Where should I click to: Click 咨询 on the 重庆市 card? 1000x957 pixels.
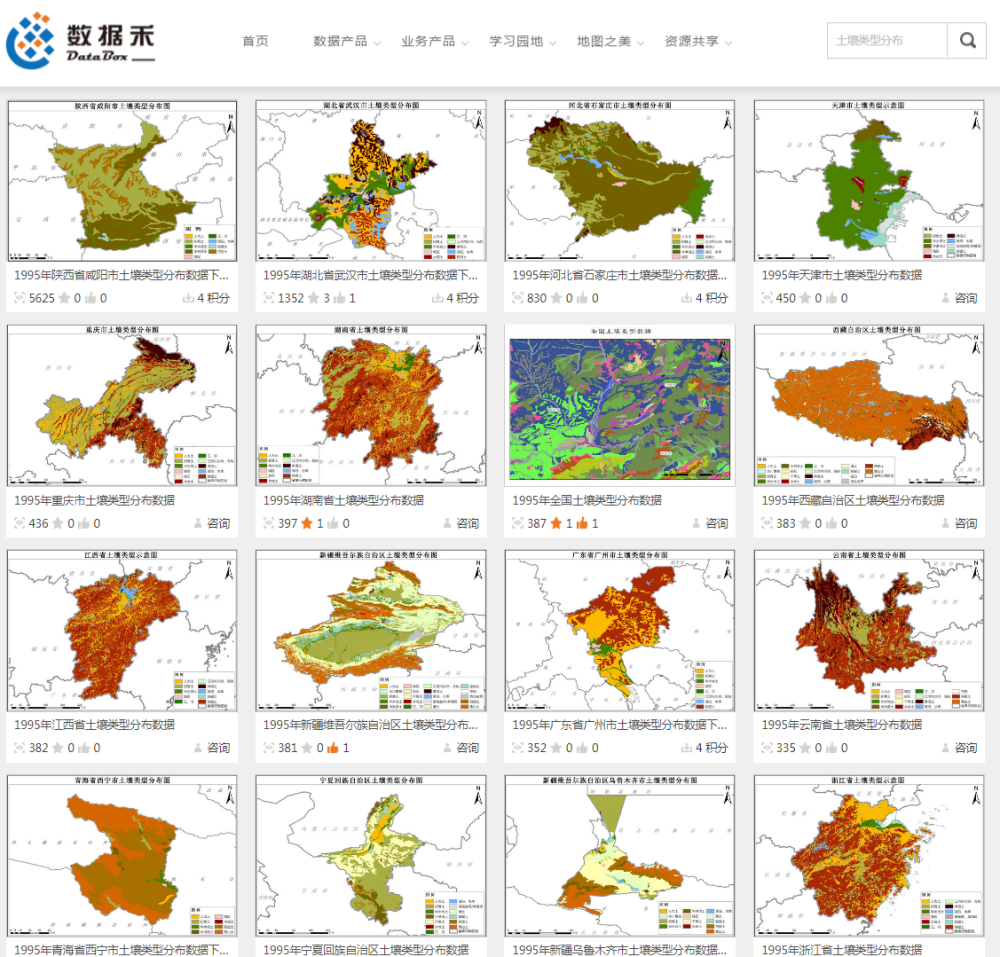pos(218,523)
